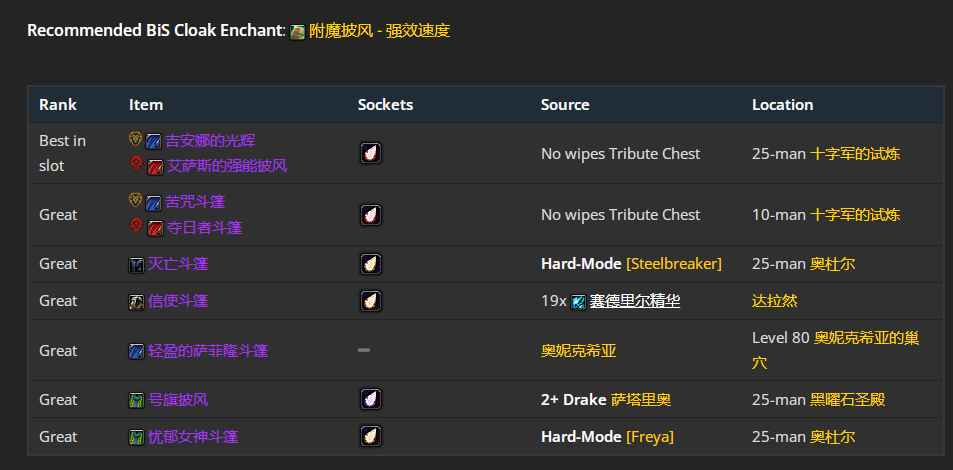This screenshot has height=470, width=953.
Task: Open the 黑曜石圣殿 location link
Action: point(848,400)
